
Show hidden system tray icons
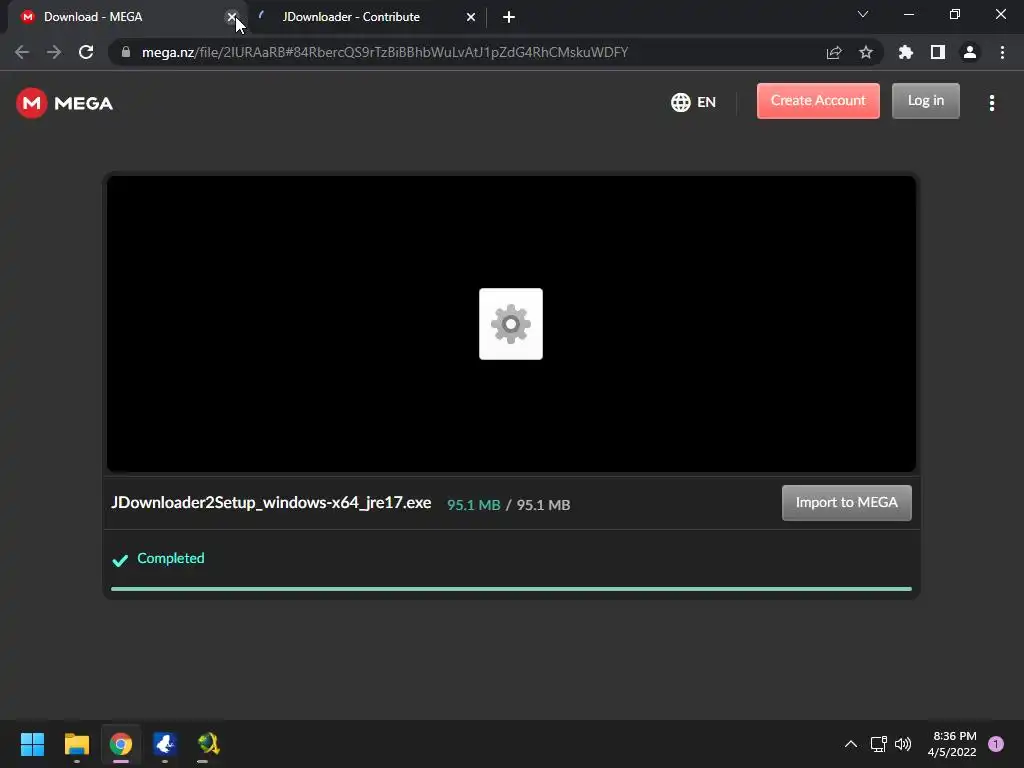click(x=851, y=744)
